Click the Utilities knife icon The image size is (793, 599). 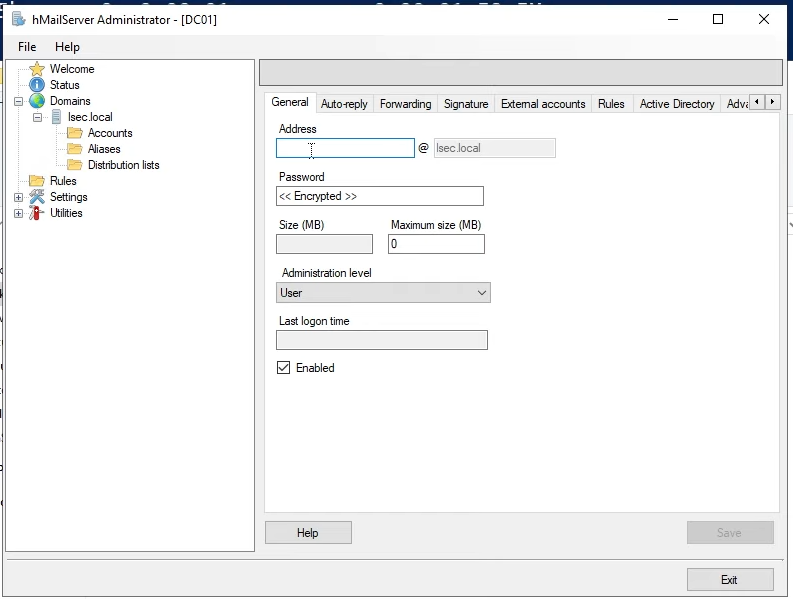pos(36,213)
